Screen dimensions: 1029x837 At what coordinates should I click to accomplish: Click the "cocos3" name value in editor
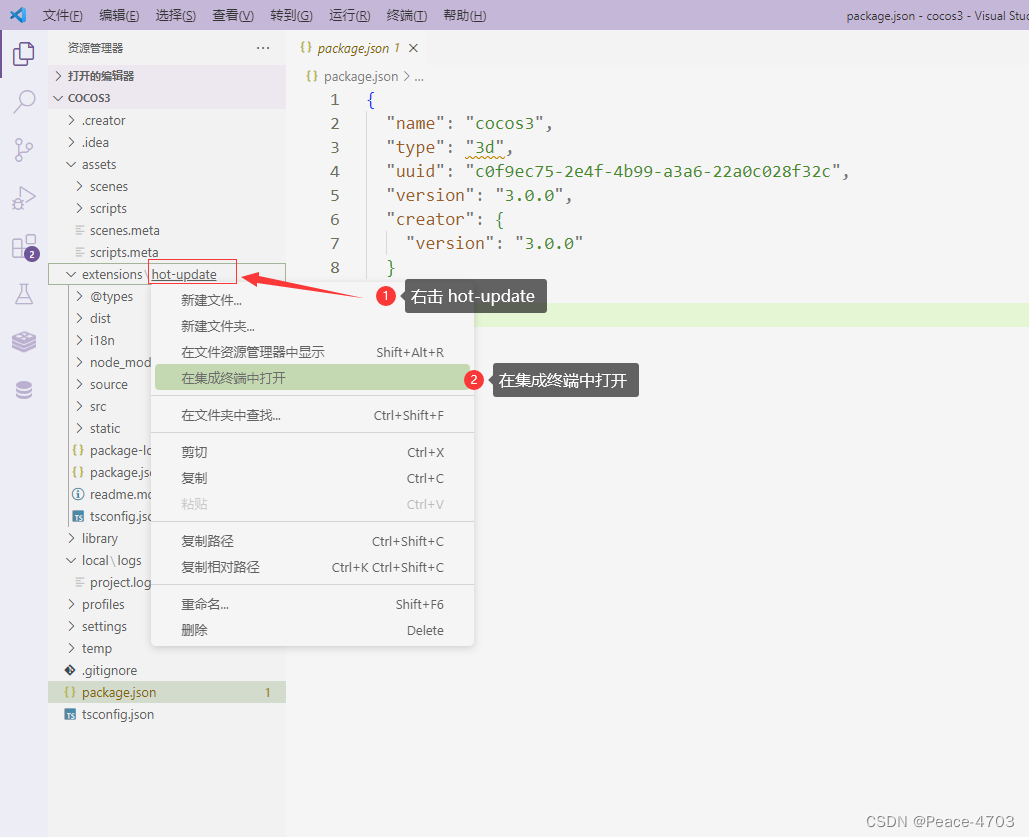click(x=505, y=123)
